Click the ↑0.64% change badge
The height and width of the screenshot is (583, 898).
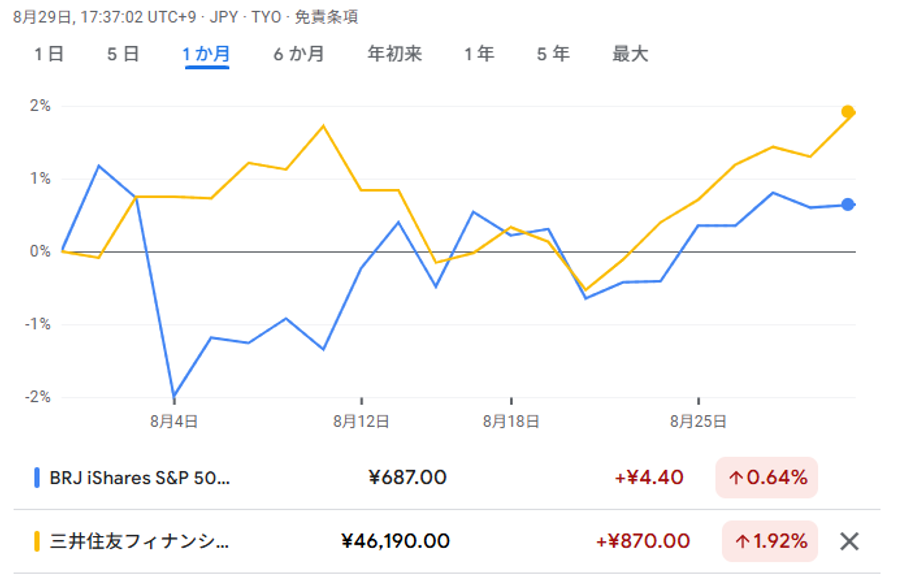[x=767, y=477]
